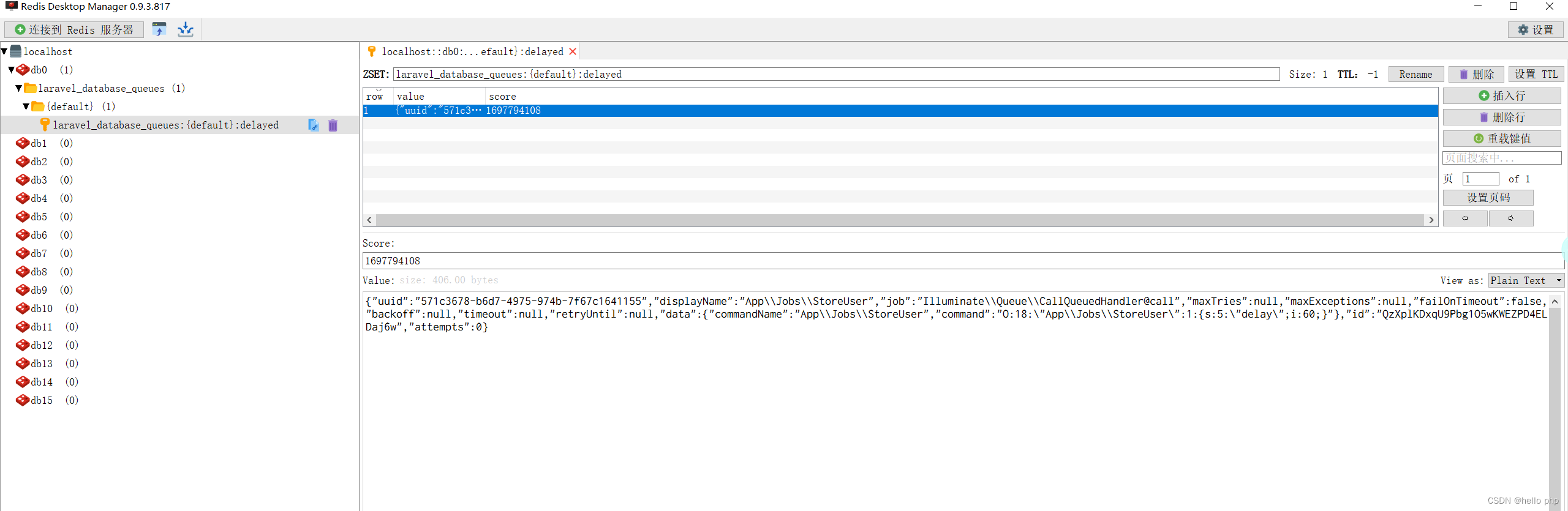Click the reload key value button

pyautogui.click(x=1502, y=139)
